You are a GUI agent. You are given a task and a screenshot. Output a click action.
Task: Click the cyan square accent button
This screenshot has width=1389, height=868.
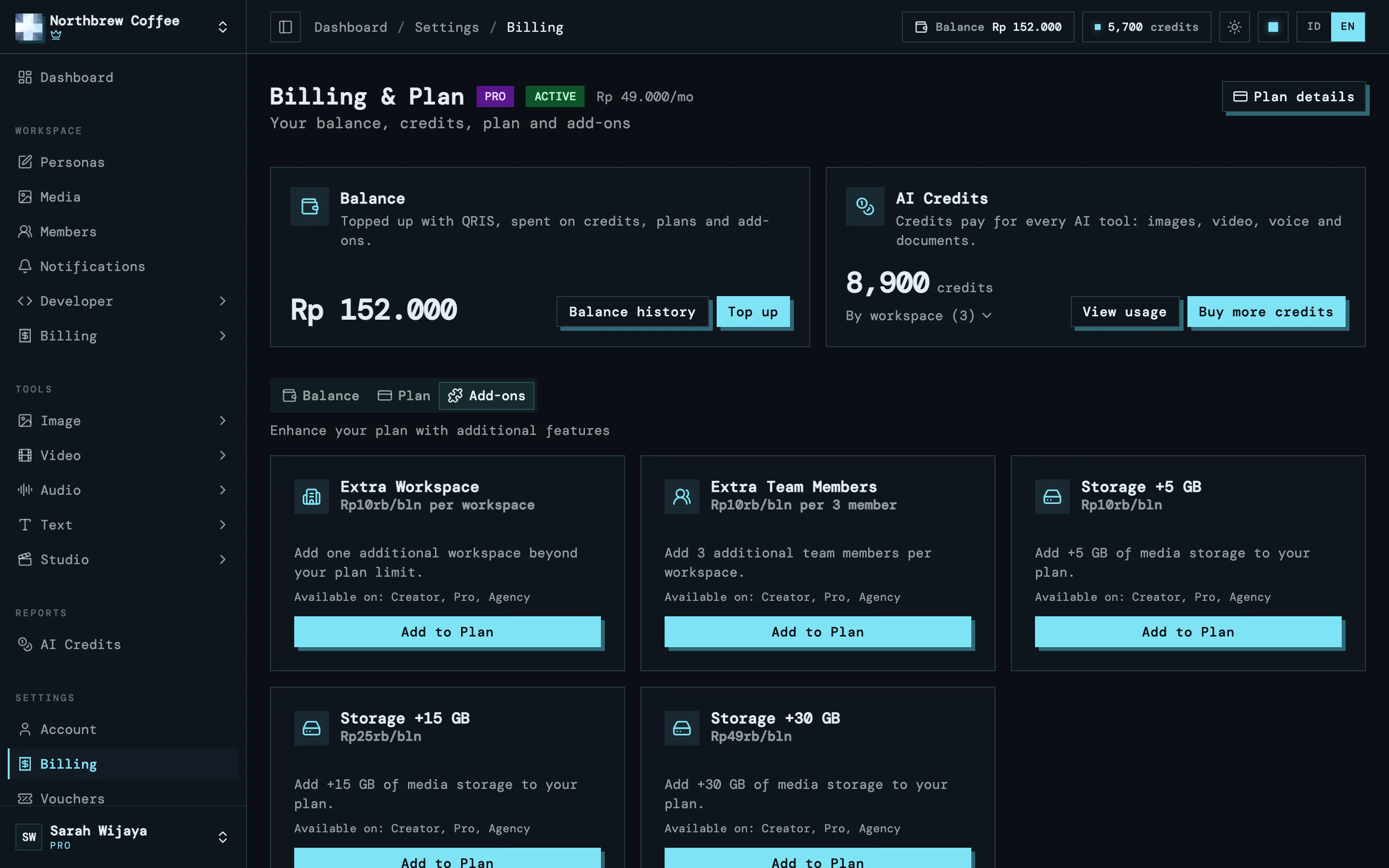click(1272, 27)
